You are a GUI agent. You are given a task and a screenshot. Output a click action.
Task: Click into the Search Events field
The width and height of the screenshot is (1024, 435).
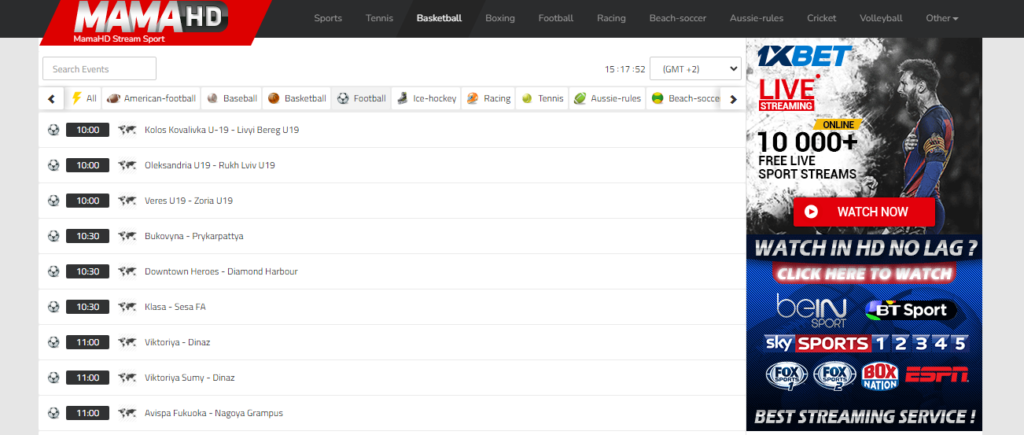click(x=99, y=69)
